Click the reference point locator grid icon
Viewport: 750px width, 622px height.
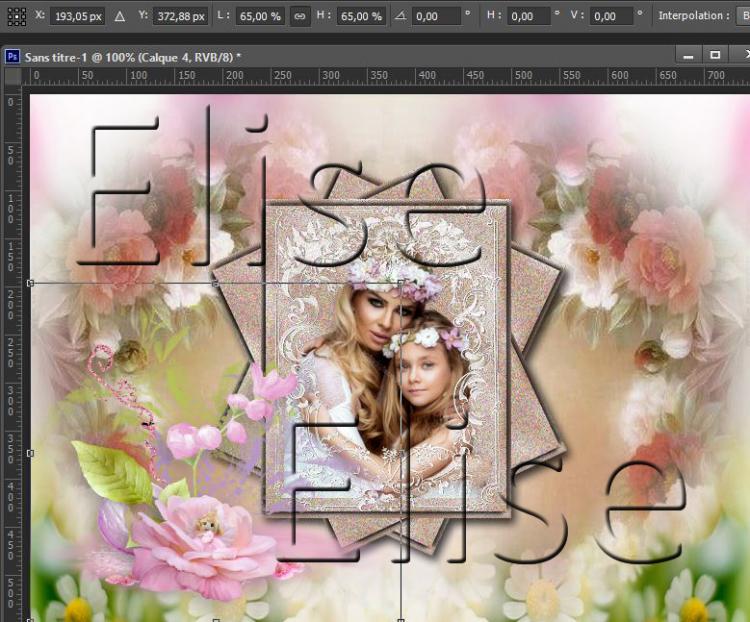(x=16, y=16)
